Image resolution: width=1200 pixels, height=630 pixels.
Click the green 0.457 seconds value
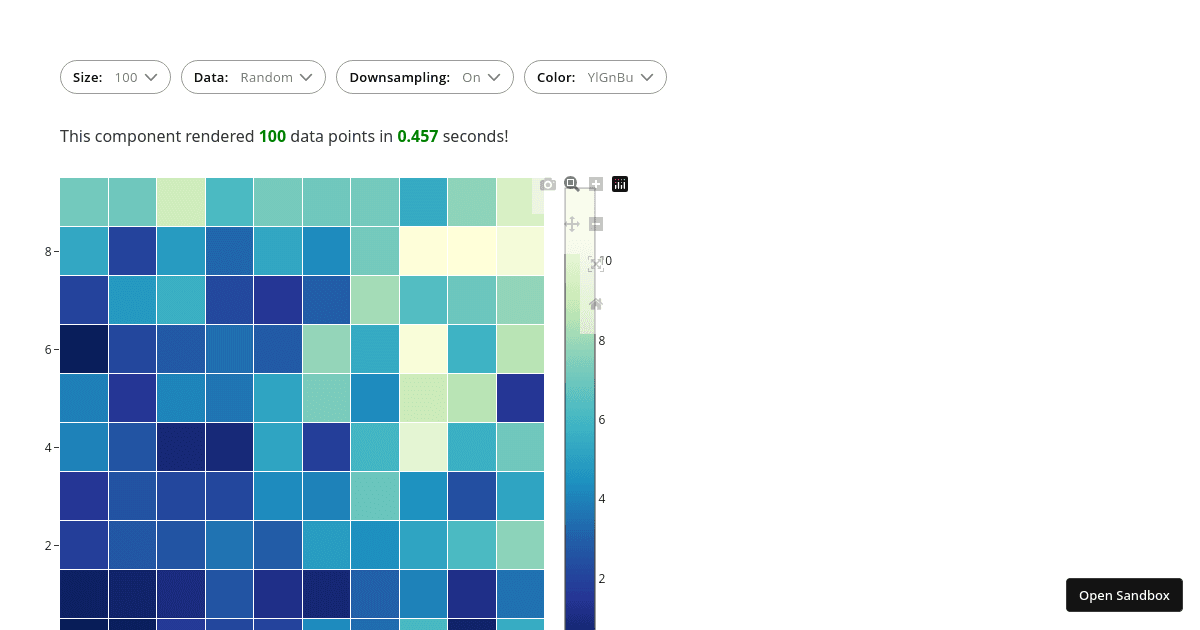418,136
